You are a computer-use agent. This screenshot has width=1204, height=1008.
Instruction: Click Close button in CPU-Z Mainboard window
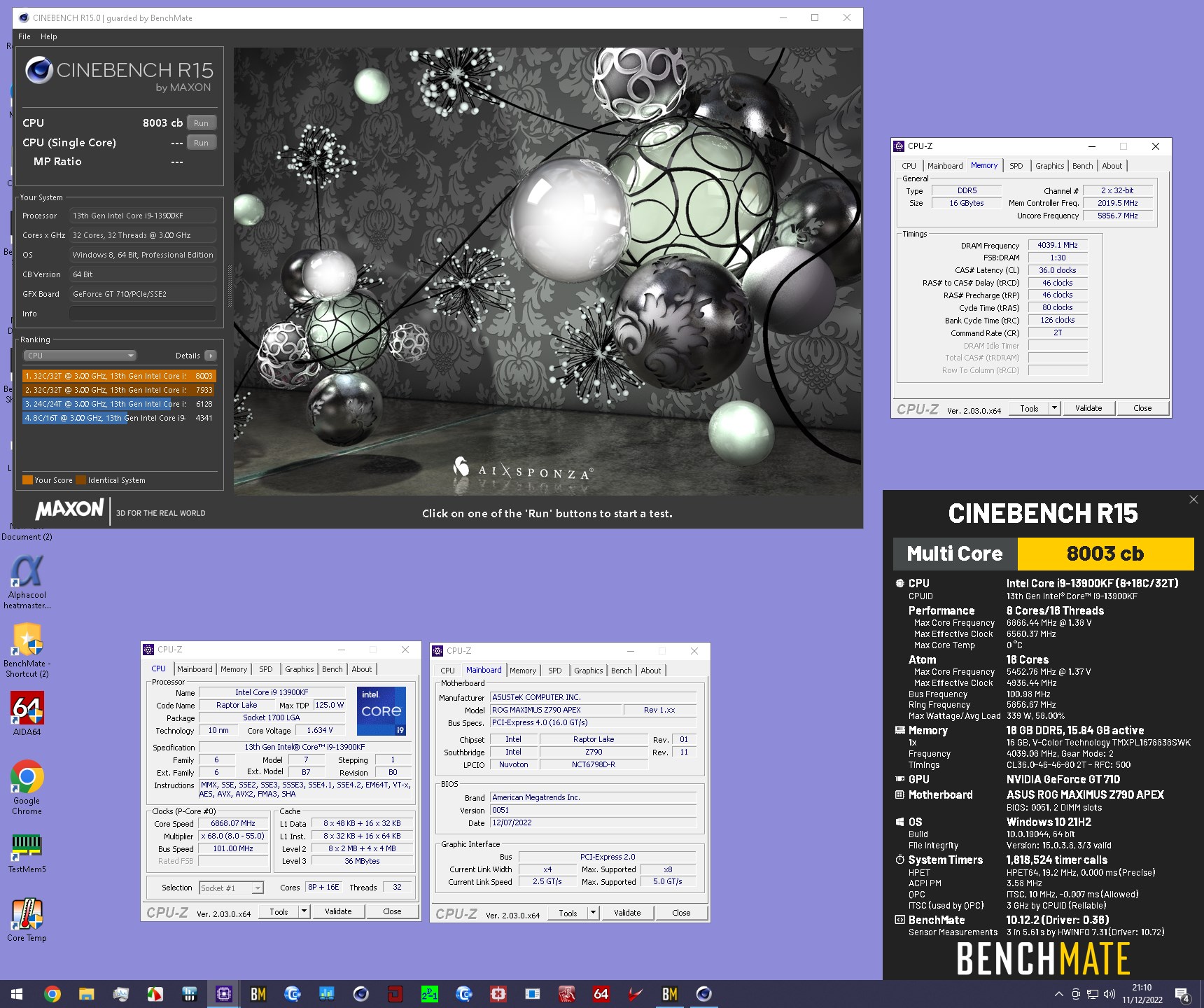681,913
